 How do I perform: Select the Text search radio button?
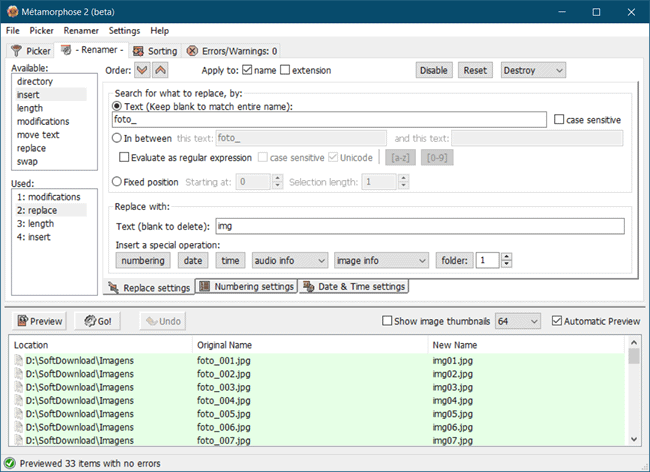pyautogui.click(x=117, y=106)
